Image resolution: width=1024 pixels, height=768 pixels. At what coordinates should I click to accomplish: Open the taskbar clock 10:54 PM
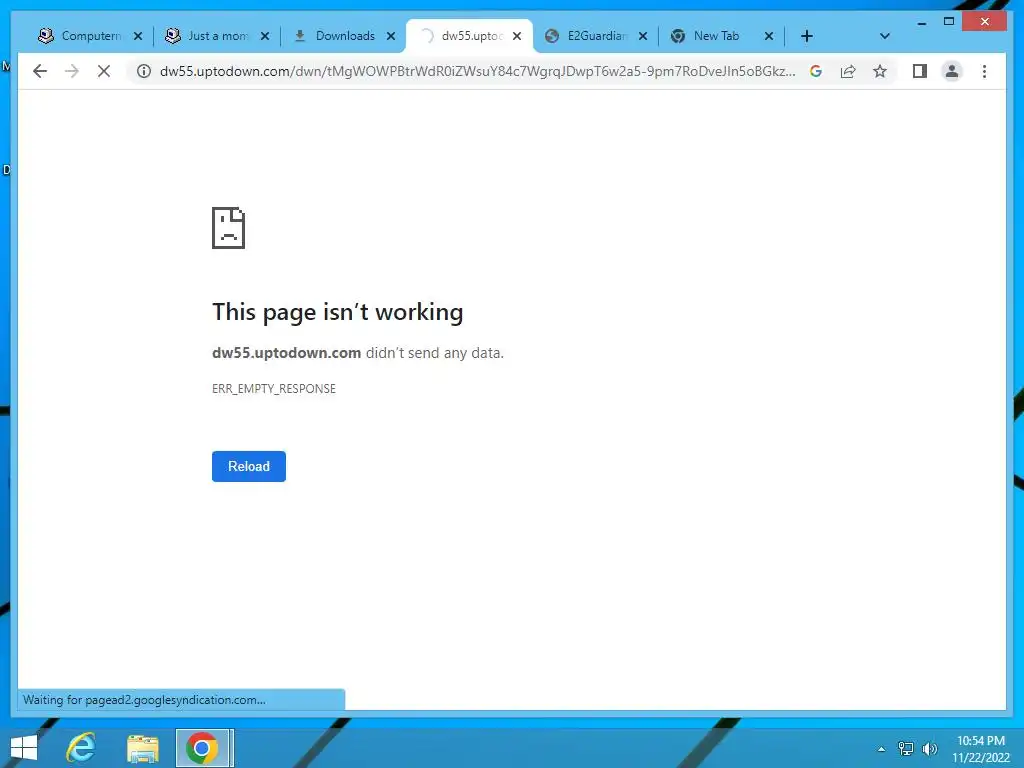[981, 749]
